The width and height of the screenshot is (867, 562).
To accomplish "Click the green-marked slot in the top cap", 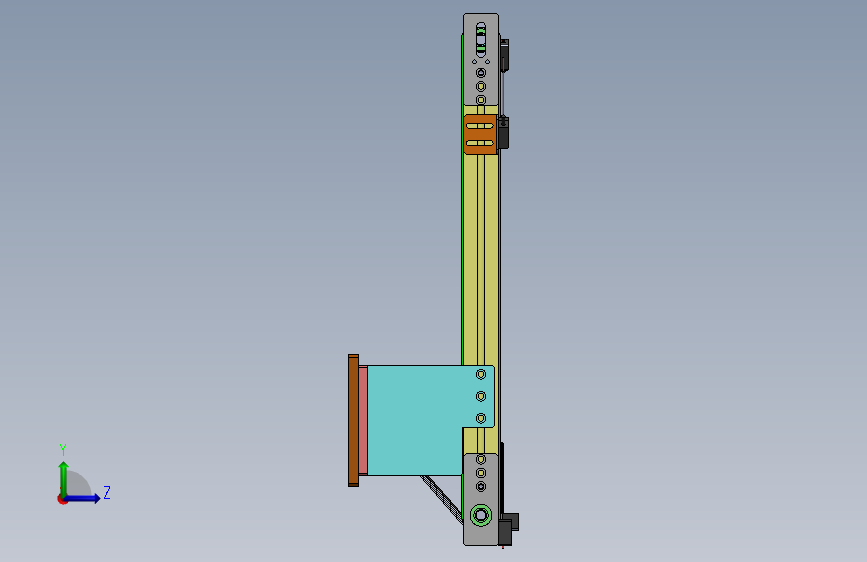I will (x=480, y=40).
